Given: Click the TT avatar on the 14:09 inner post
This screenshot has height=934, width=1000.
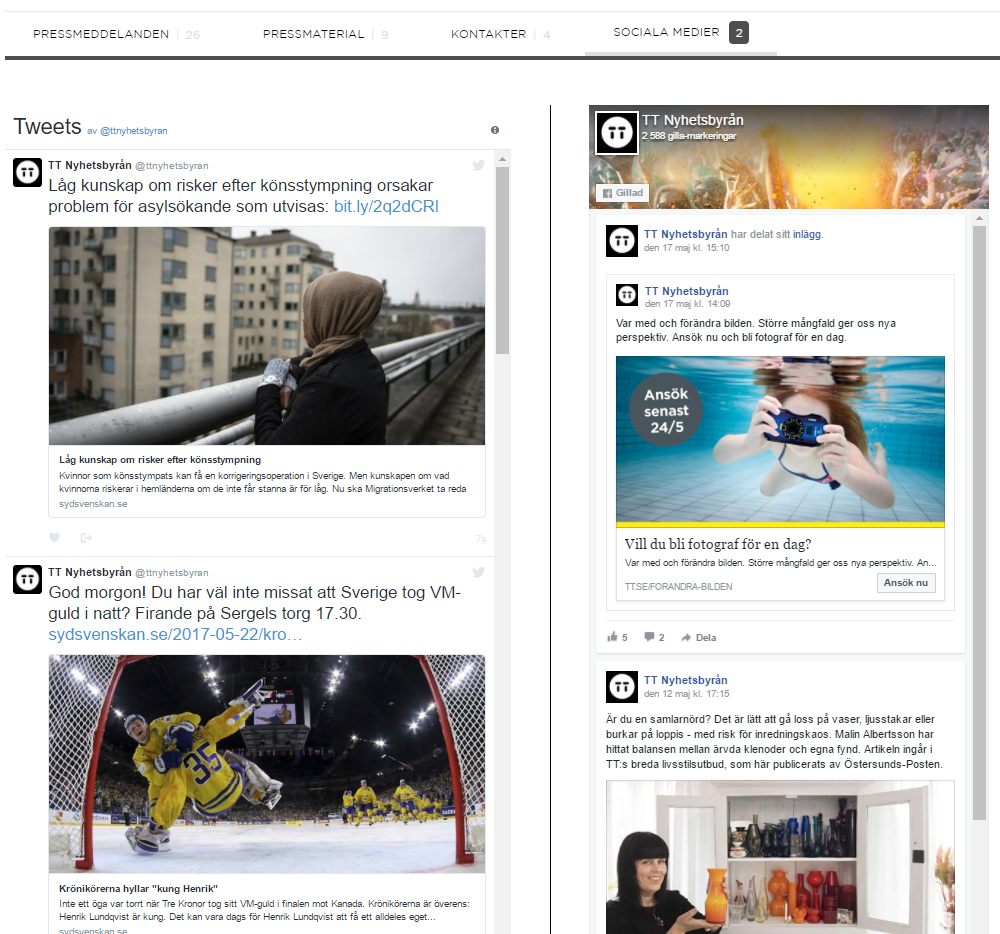Looking at the screenshot, I should click(x=627, y=295).
